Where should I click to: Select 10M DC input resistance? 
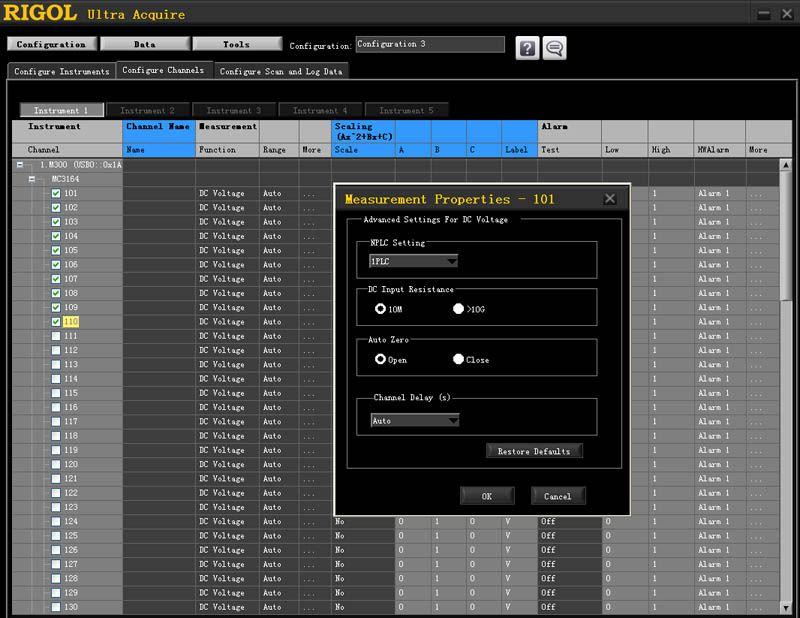point(380,309)
